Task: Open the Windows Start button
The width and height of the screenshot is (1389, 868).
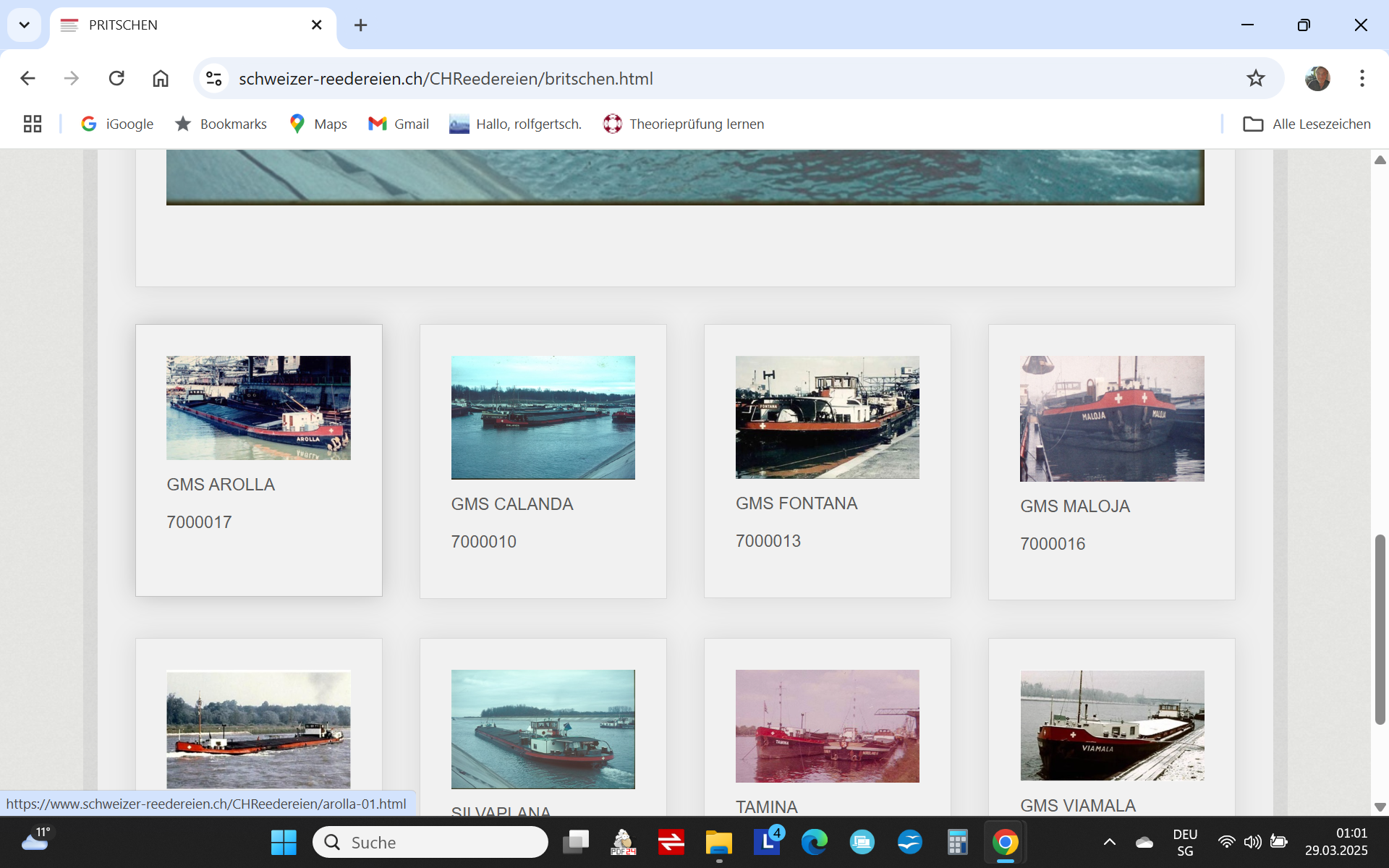Action: pyautogui.click(x=284, y=843)
